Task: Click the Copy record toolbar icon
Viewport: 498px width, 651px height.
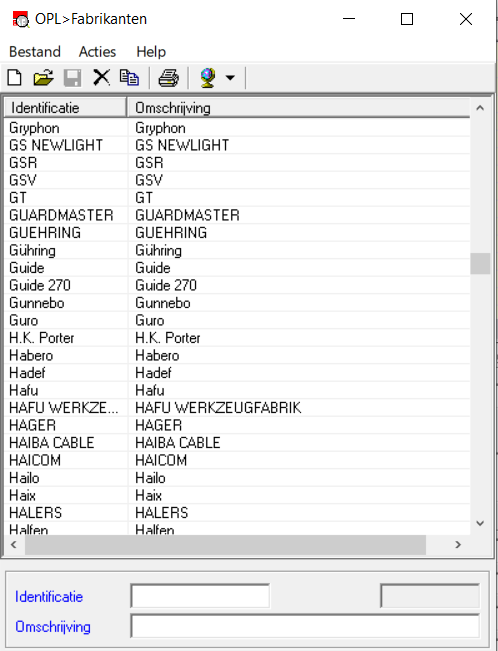Action: click(129, 78)
